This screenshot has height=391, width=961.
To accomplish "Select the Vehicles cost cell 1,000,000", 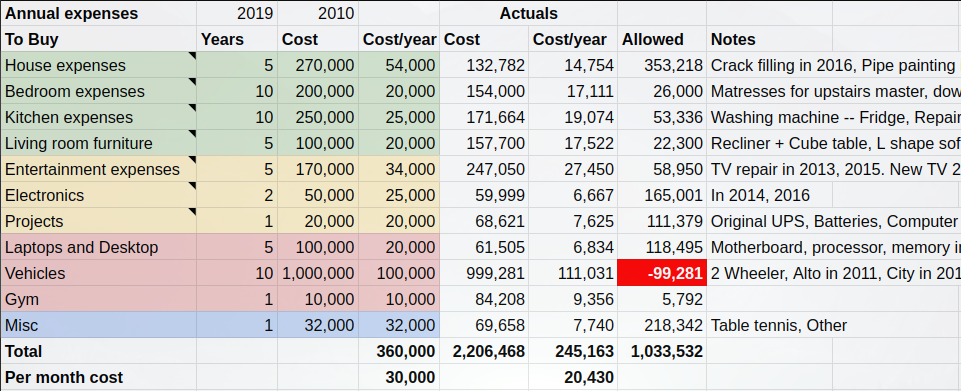I will pos(317,273).
